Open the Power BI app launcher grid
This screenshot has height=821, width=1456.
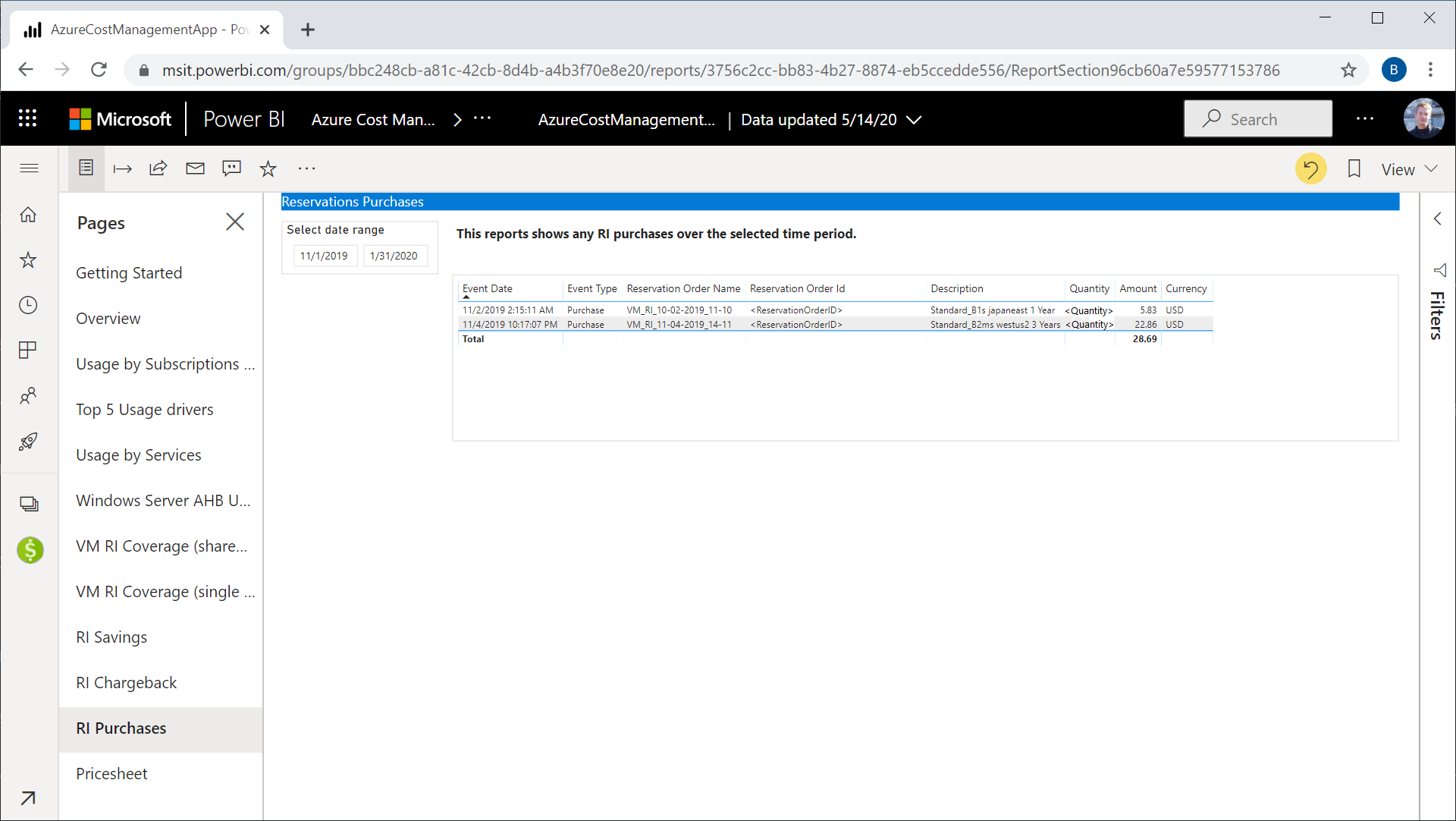[27, 118]
